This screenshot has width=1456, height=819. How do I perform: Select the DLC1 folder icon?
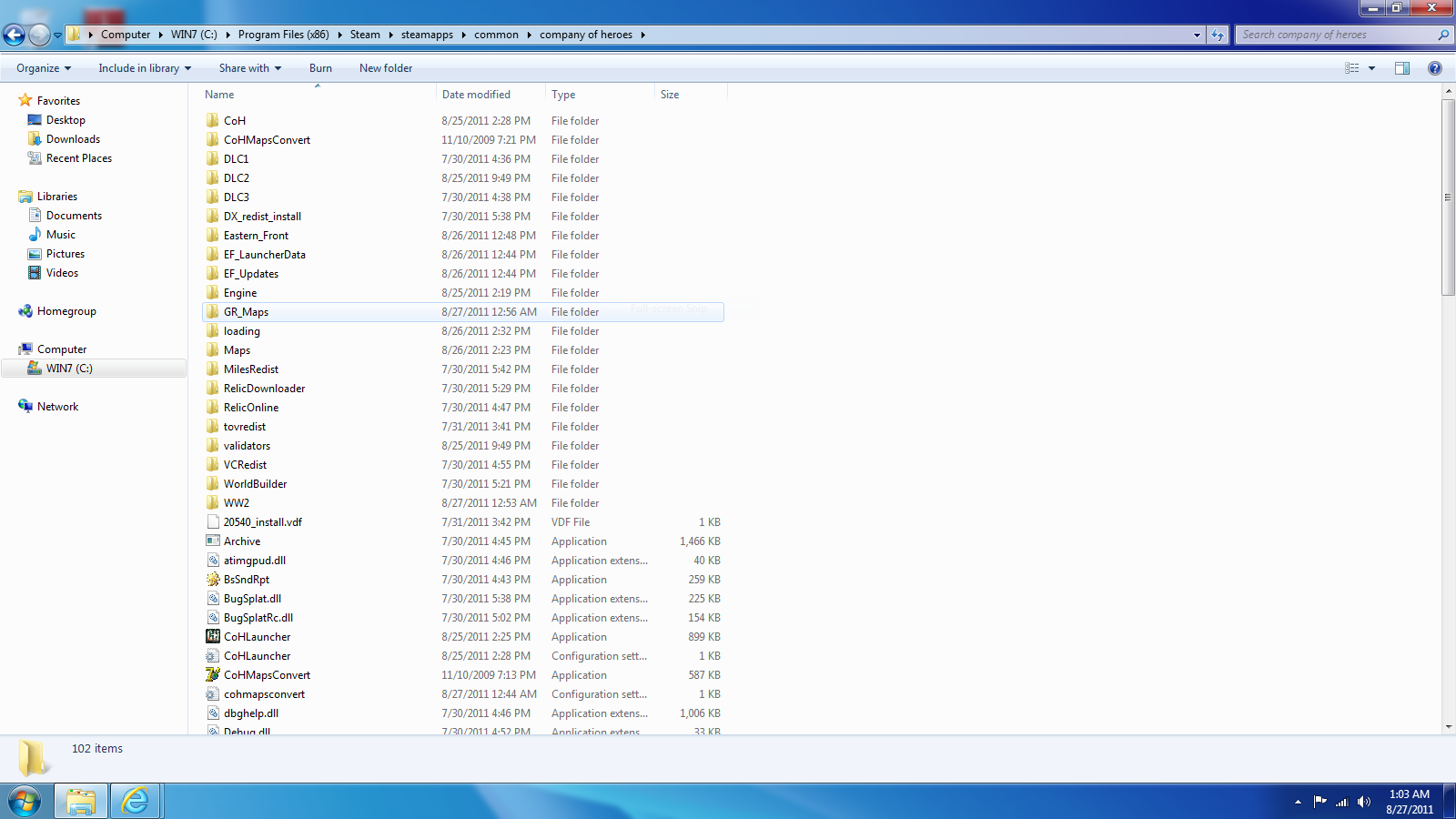(x=213, y=158)
